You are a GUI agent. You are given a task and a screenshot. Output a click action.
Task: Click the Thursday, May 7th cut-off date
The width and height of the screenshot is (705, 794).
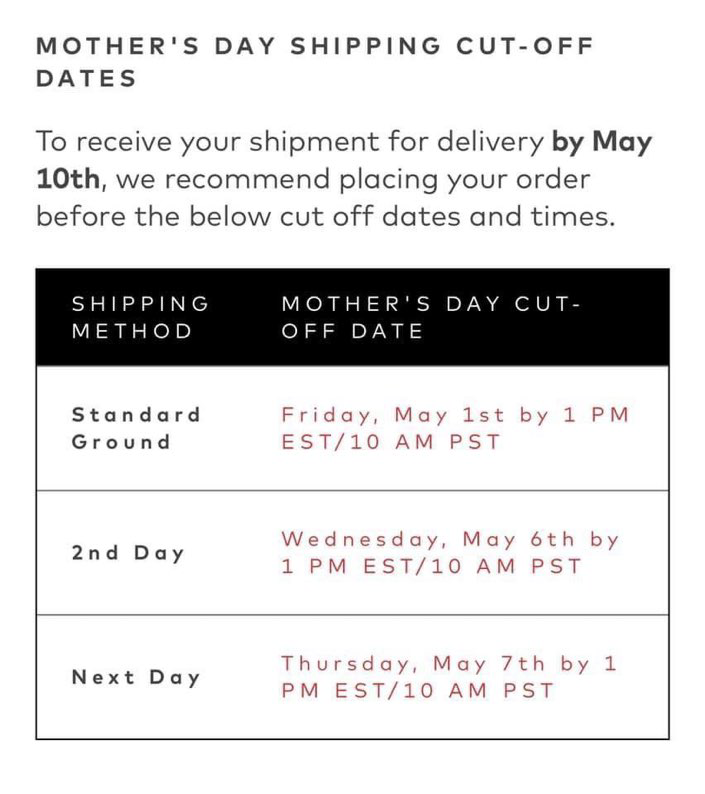450,663
